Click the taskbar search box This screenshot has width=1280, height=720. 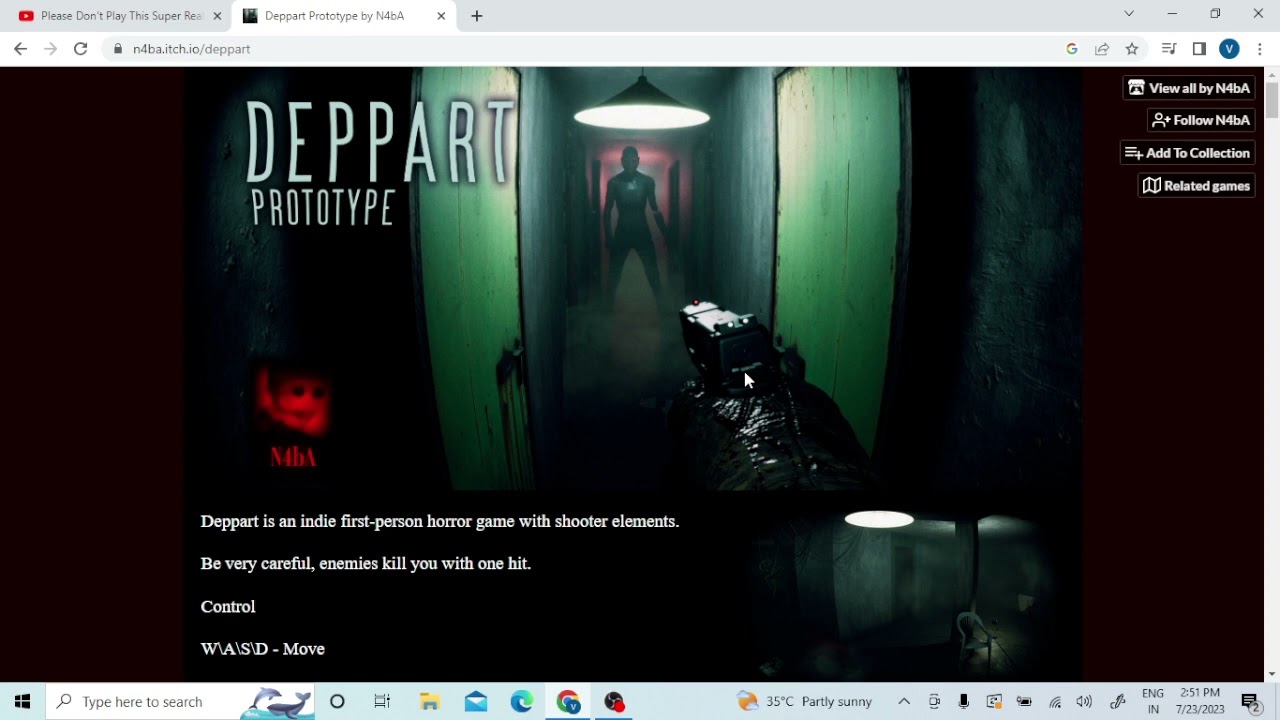tap(180, 701)
